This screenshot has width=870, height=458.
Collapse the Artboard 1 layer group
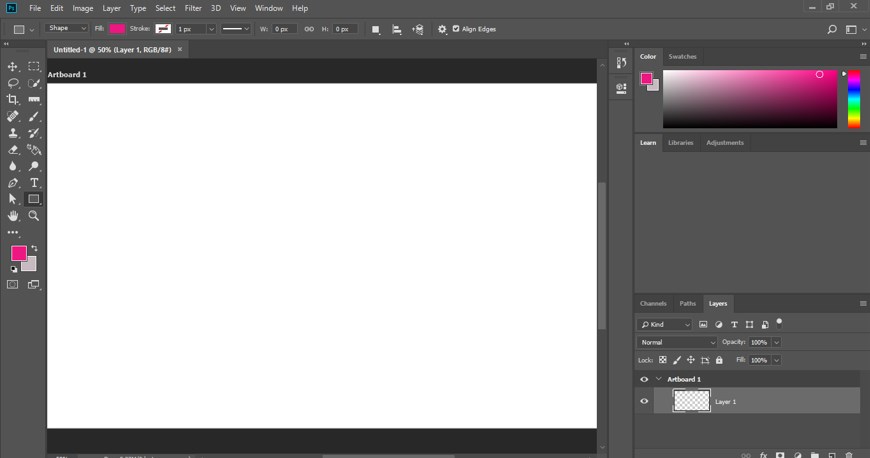pyautogui.click(x=659, y=379)
